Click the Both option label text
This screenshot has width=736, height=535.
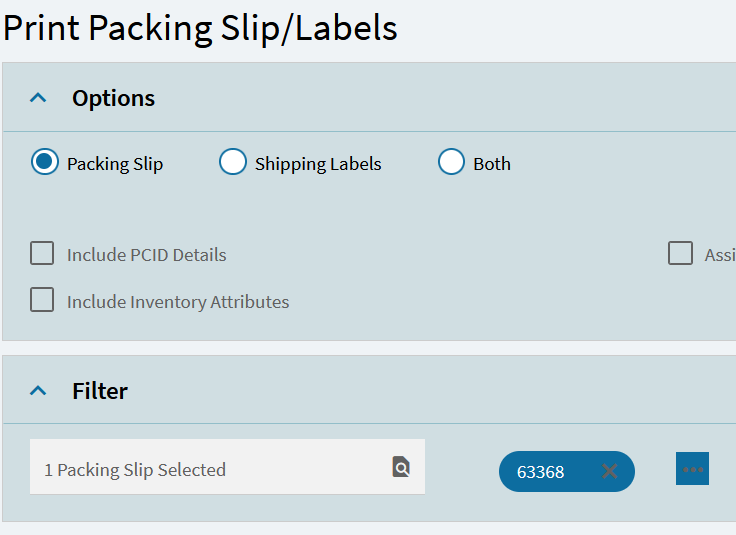click(492, 164)
